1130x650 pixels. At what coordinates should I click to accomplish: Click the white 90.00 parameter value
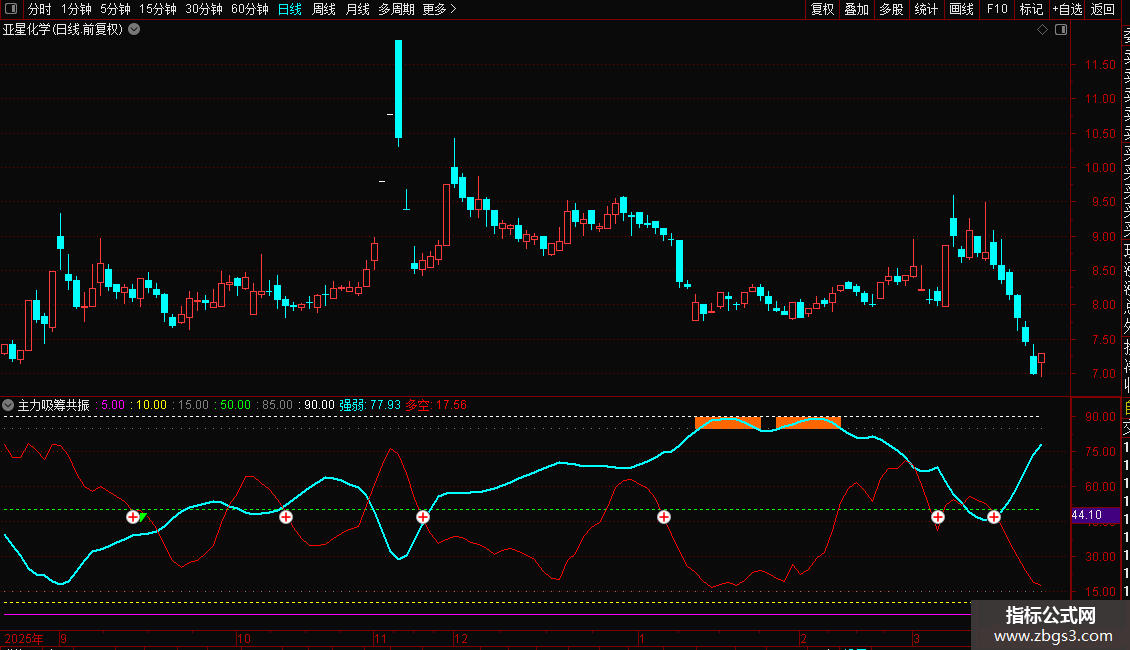click(x=319, y=405)
